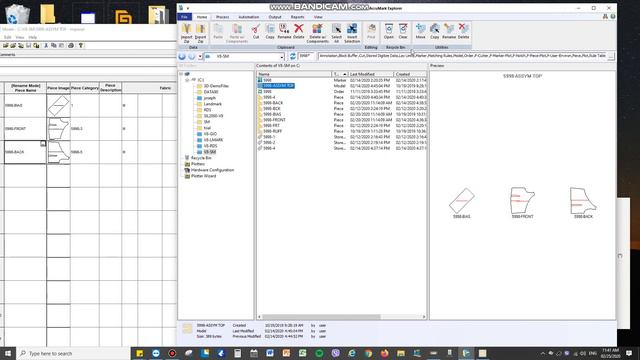Click the Invert Selection ribbon icon
The image size is (640, 360).
(352, 33)
